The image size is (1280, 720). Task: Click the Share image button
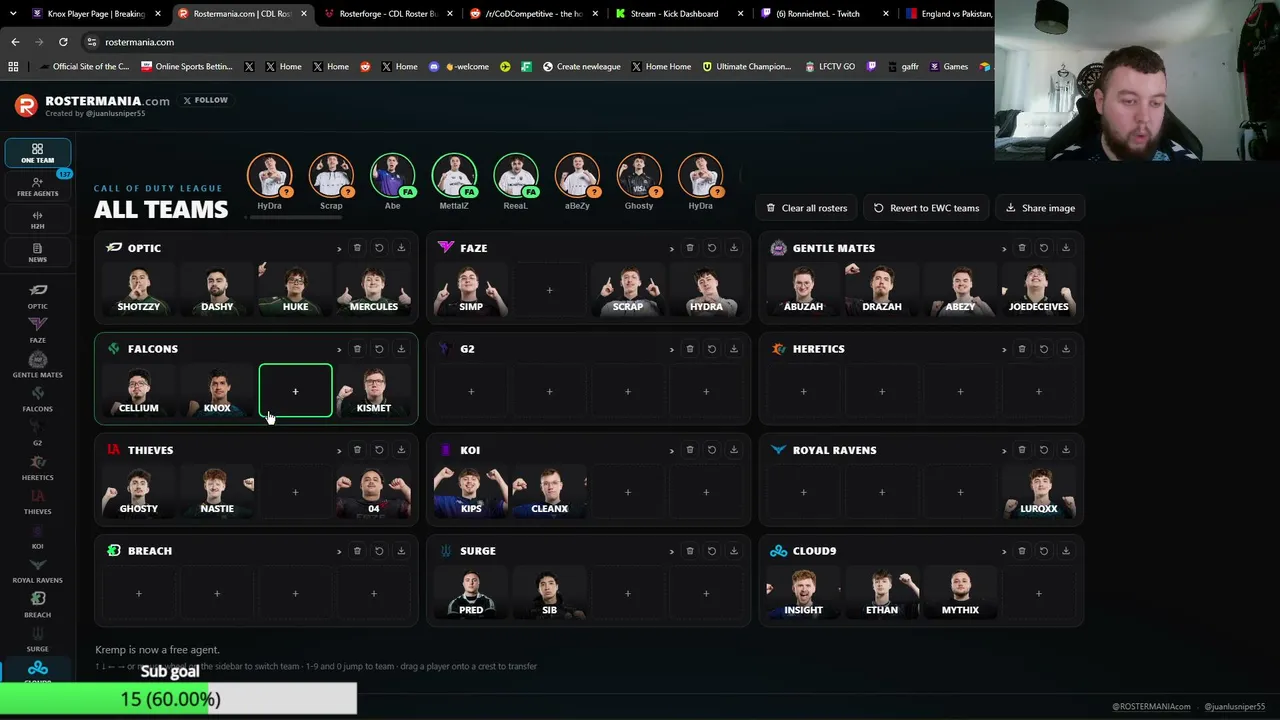coord(1040,208)
